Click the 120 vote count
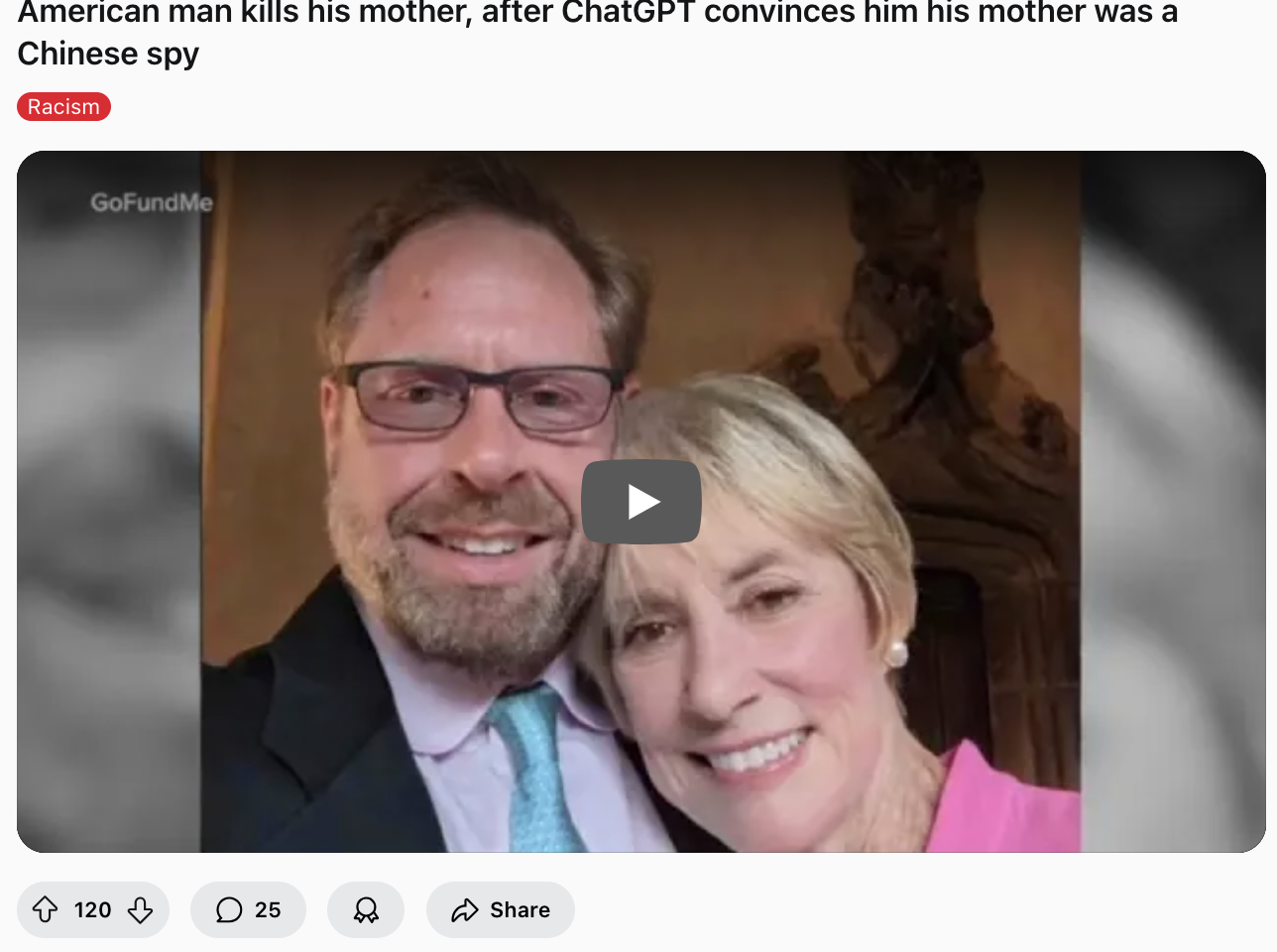Viewport: 1277px width, 952px height. coord(92,909)
